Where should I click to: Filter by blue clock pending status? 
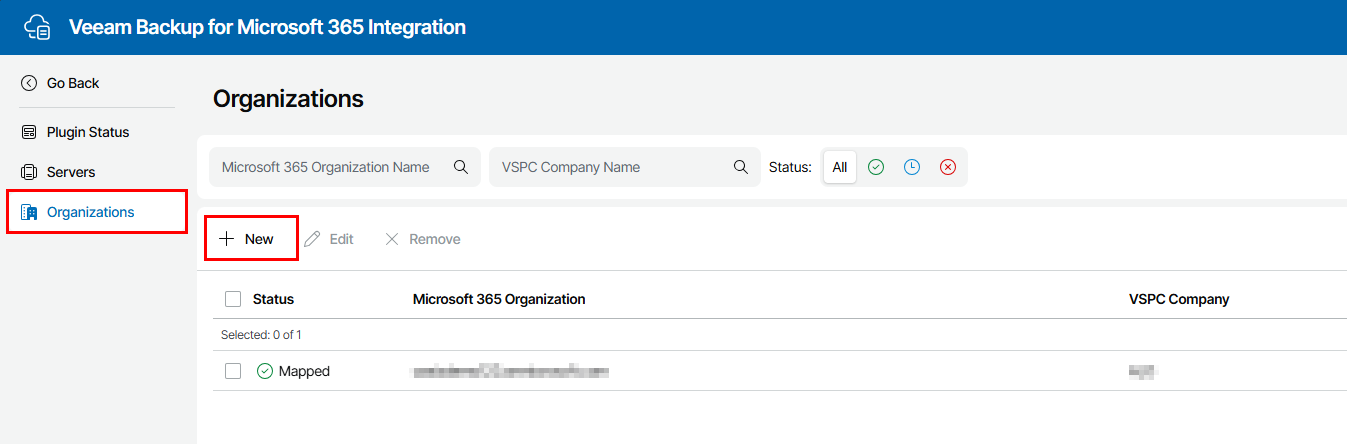(912, 167)
